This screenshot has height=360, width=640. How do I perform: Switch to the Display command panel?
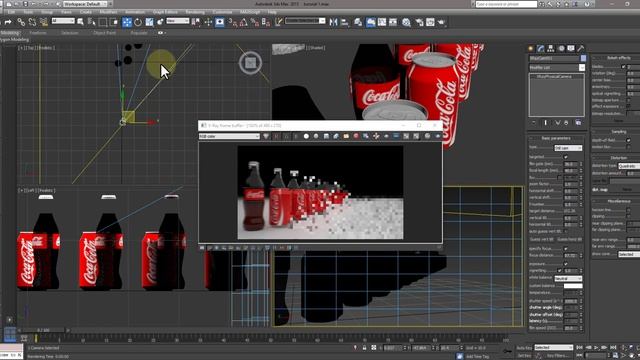(571, 49)
